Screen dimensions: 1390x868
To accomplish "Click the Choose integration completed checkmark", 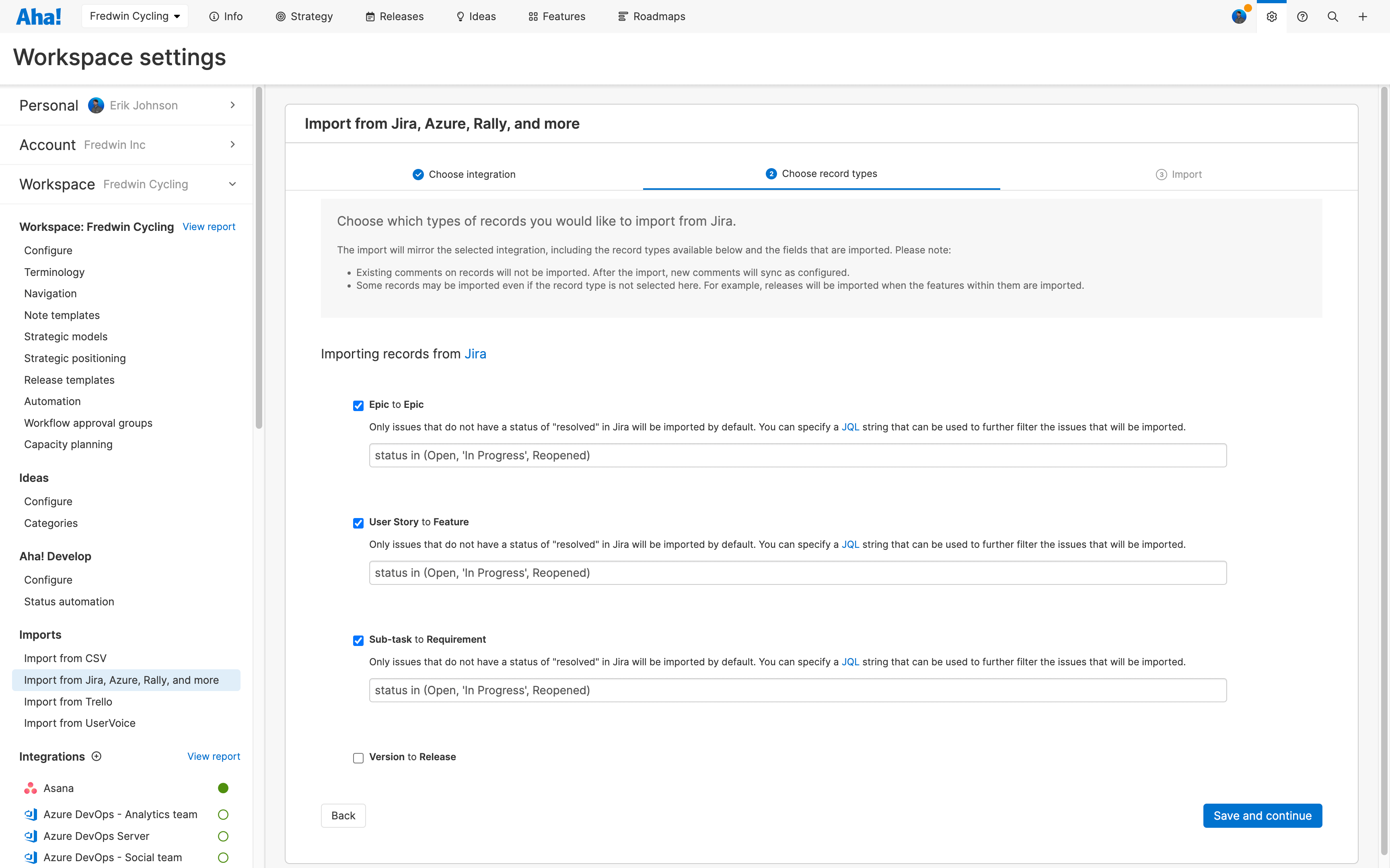I will coord(418,175).
